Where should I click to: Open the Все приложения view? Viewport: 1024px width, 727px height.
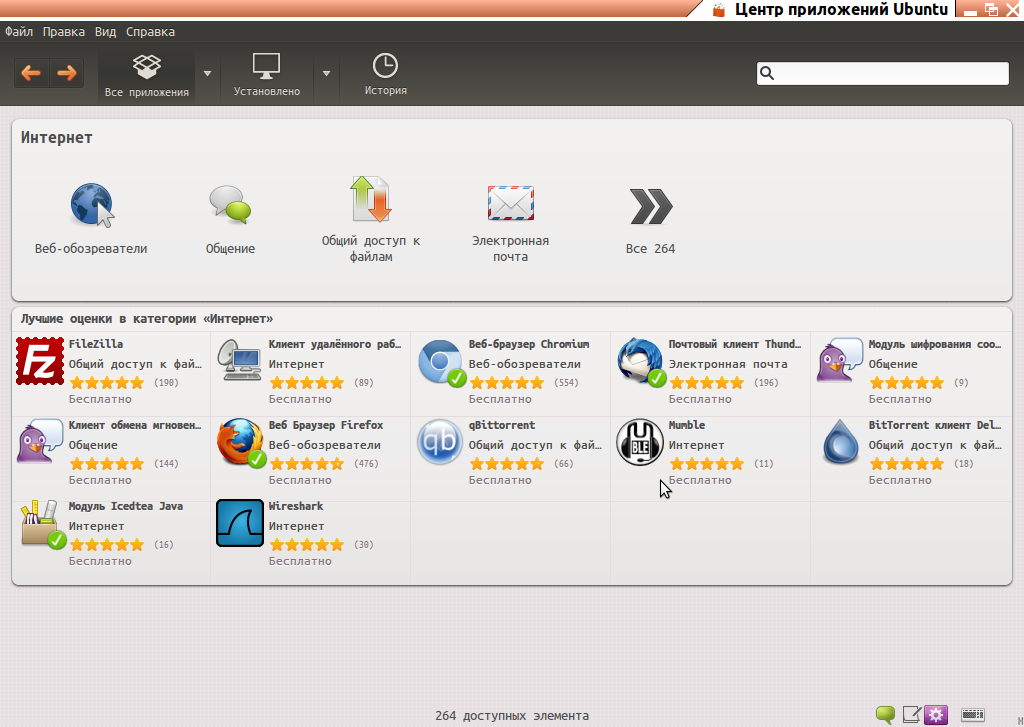[147, 75]
